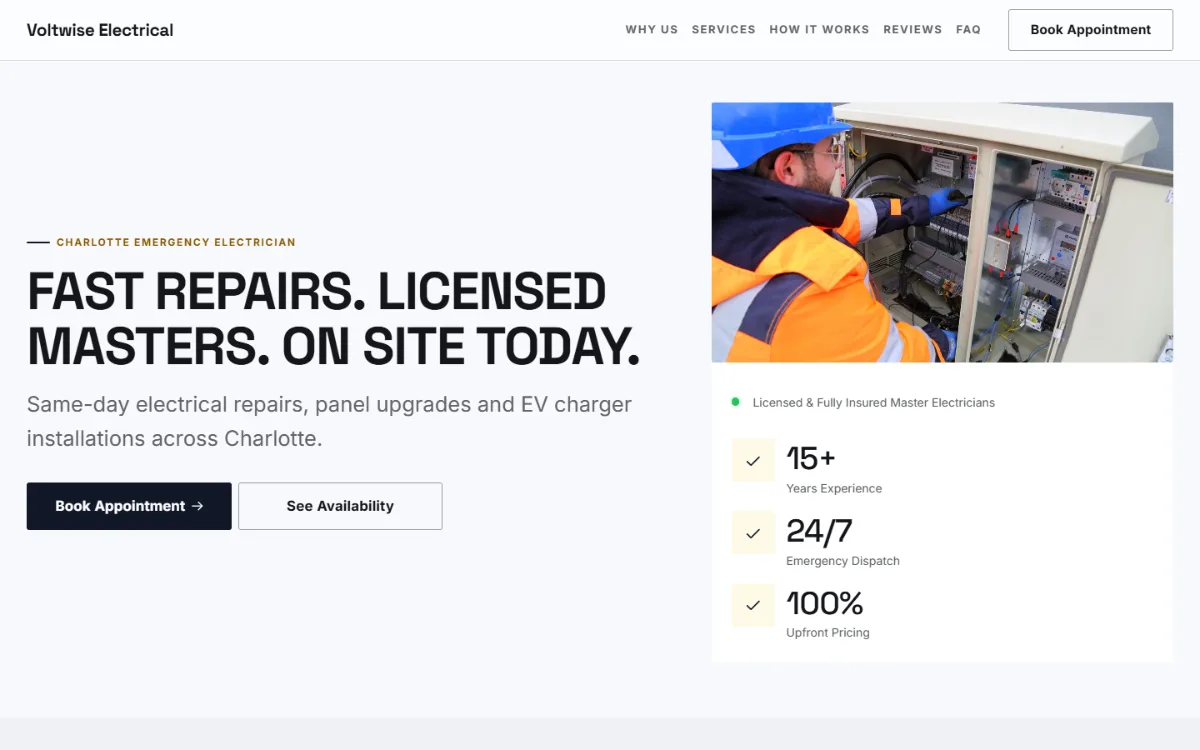The width and height of the screenshot is (1200, 750).
Task: Click the '24/7' stat value
Action: 819,531
